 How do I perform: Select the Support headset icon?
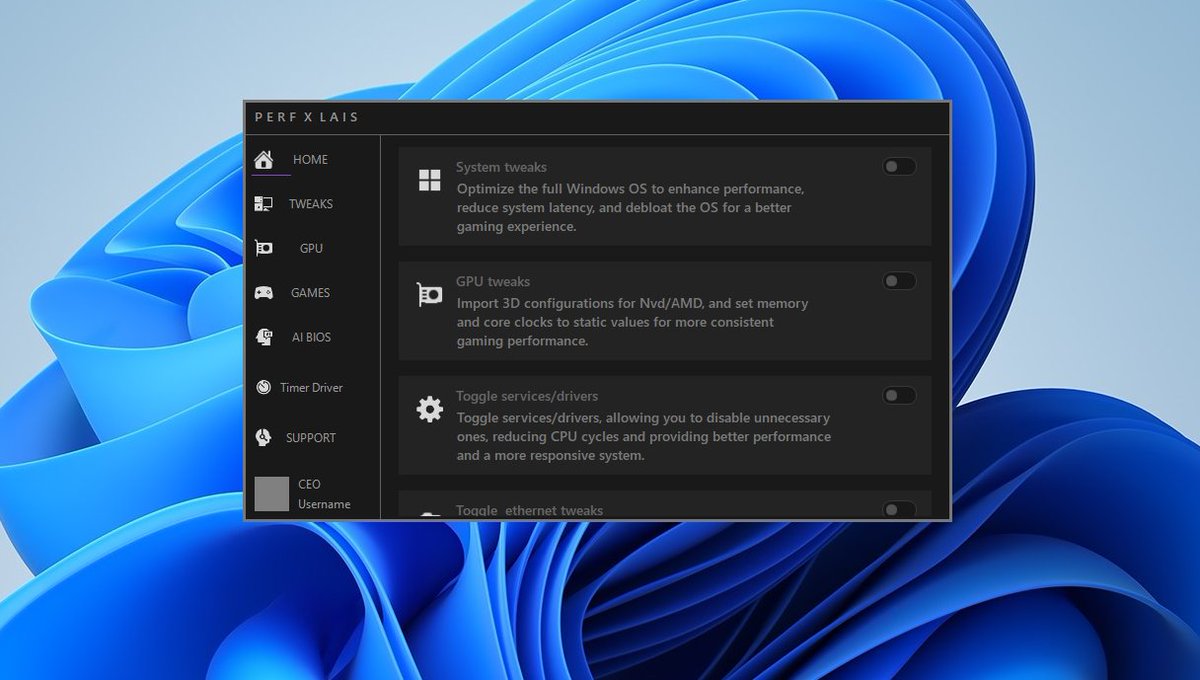(264, 437)
